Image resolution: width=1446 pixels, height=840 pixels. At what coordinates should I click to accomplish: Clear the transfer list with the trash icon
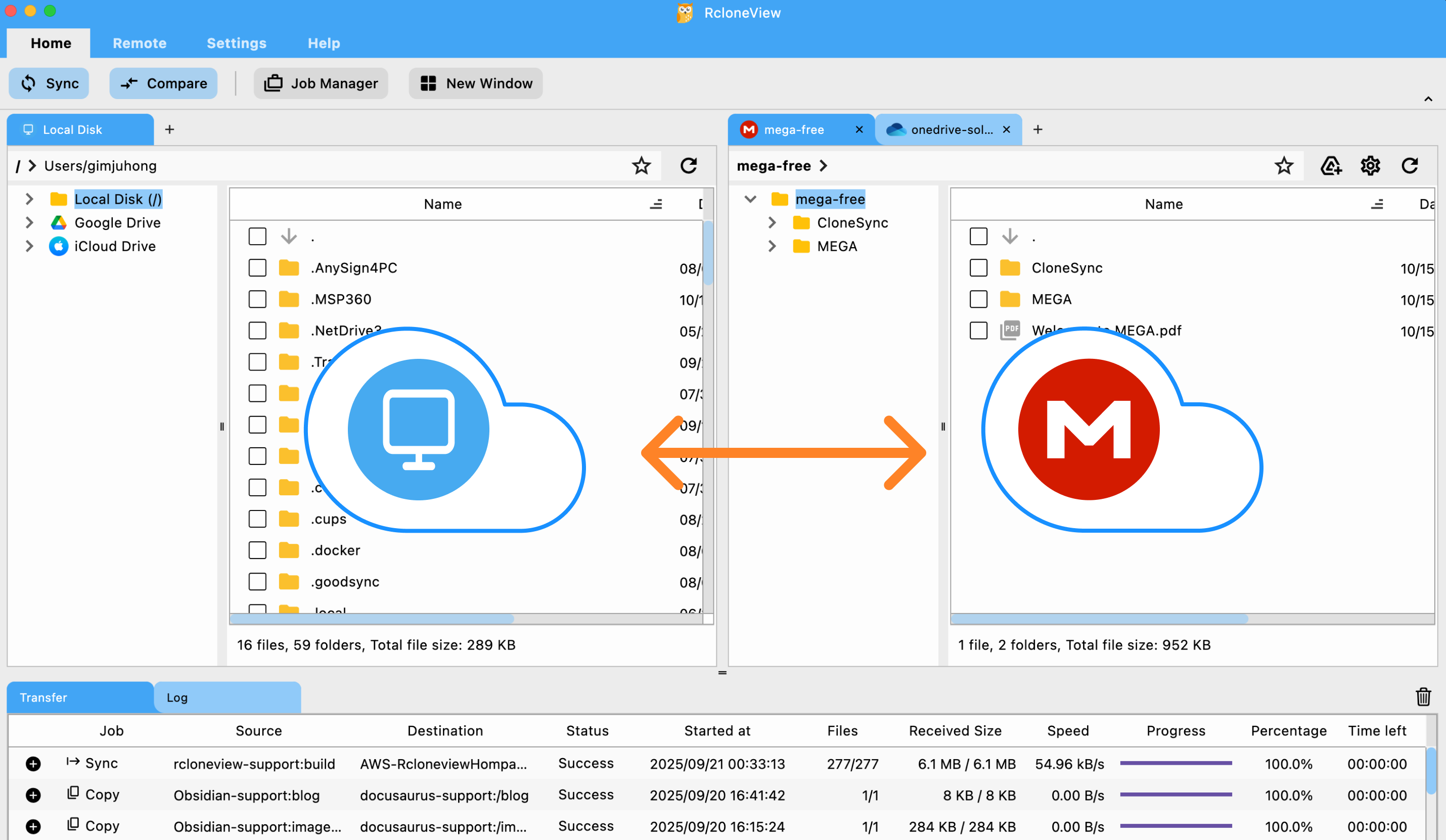click(x=1424, y=697)
